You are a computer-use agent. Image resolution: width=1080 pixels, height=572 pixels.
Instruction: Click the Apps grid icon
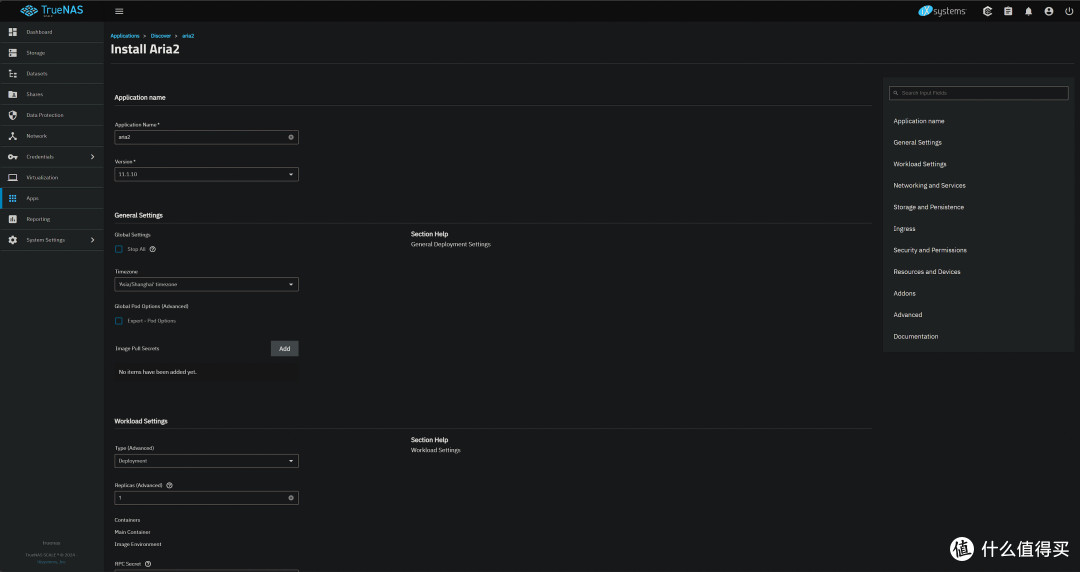point(12,198)
